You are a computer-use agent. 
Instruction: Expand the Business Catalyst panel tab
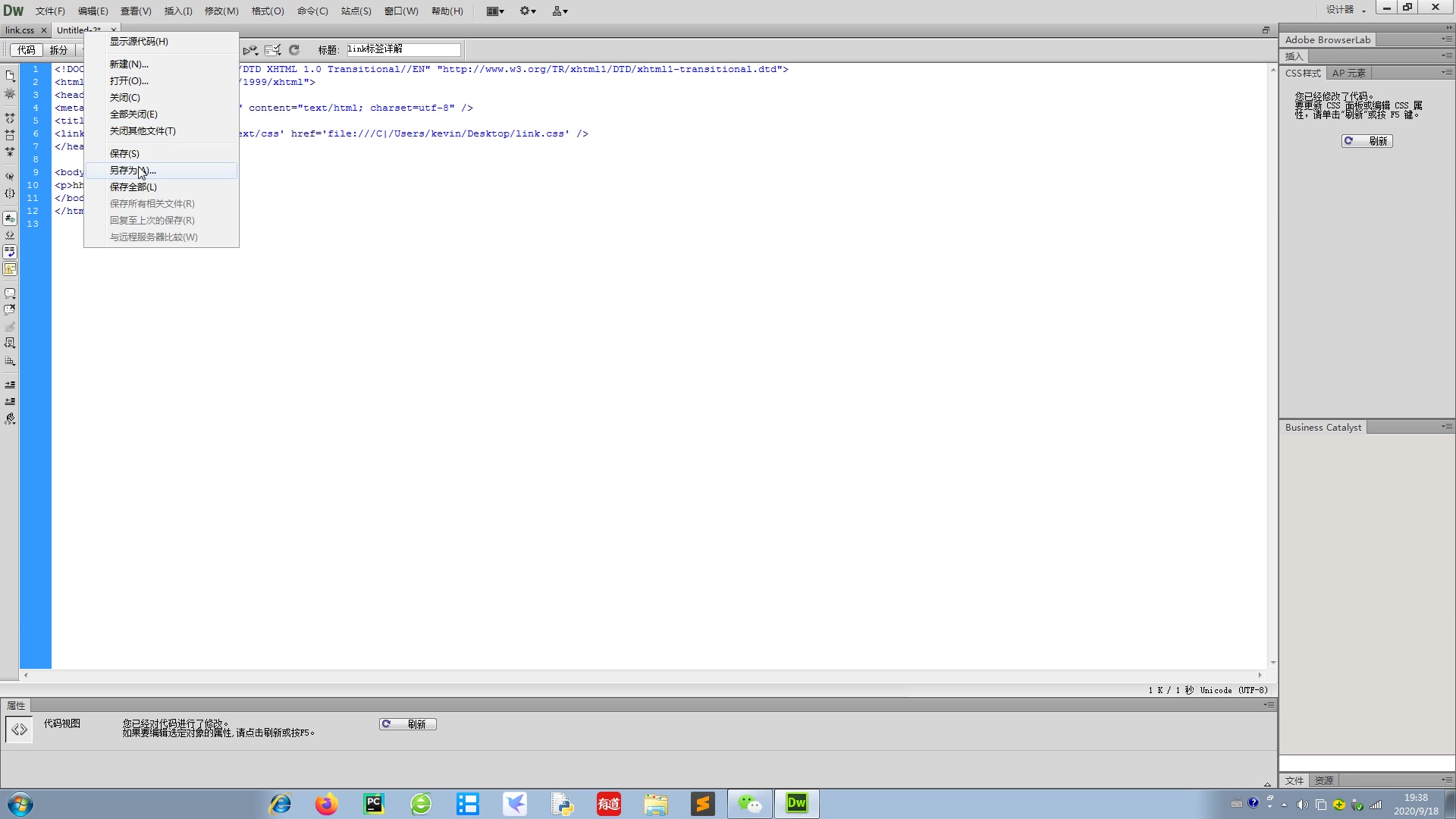[x=1323, y=428]
